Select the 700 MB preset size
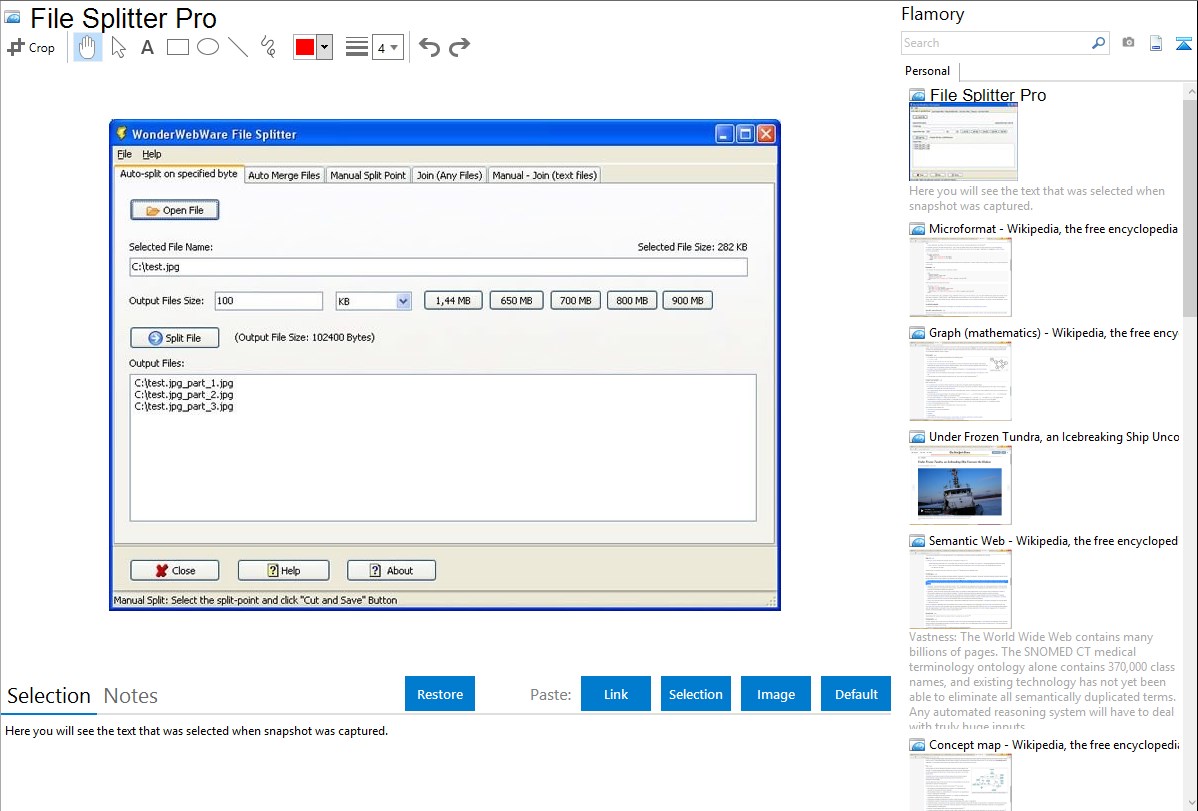This screenshot has width=1198, height=811. (x=575, y=301)
